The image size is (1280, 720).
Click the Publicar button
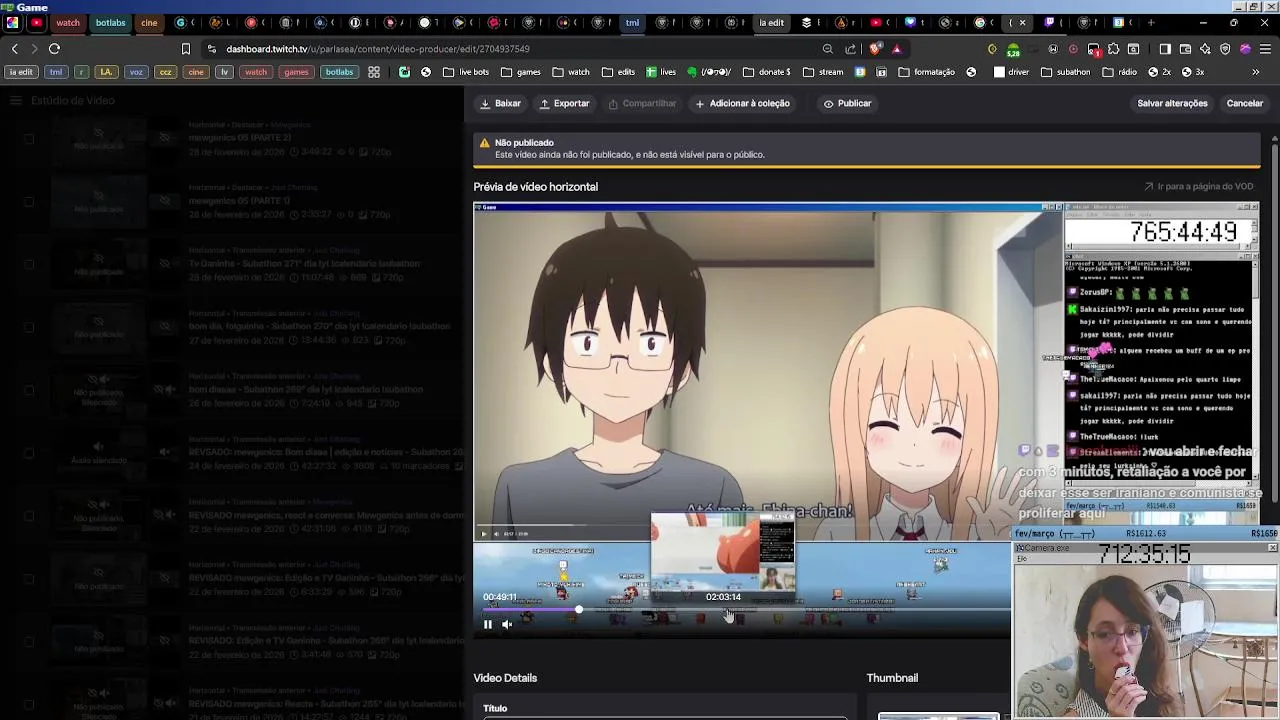click(x=847, y=103)
